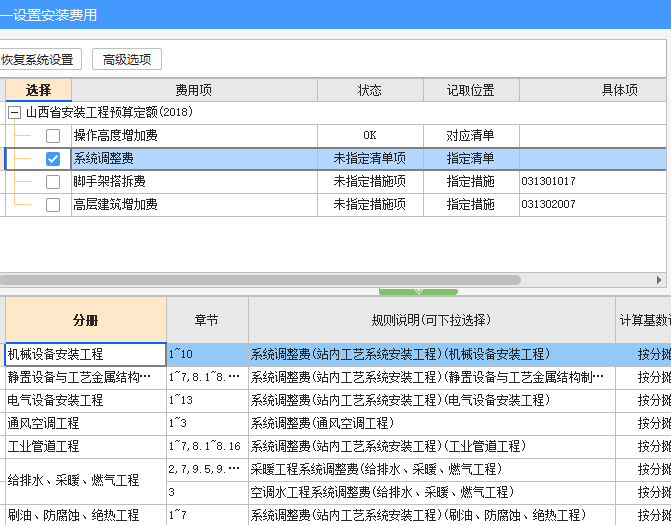Viewport: 671px width, 525px height.
Task: Click the 031301017 code cell
Action: click(x=593, y=182)
